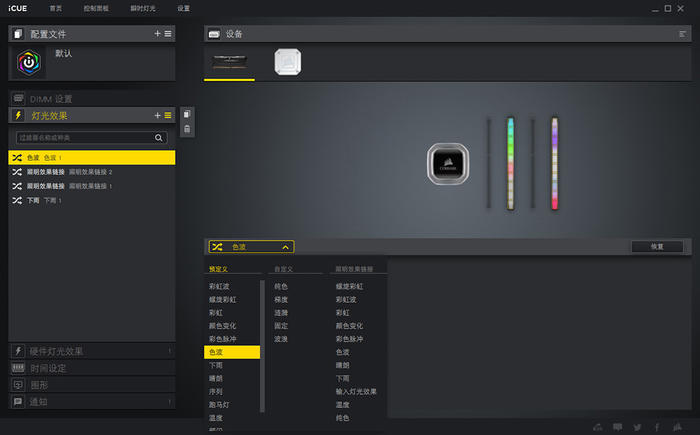Viewport: 700px width, 435px height.
Task: Expand the 硬件灯光效果 section
Action: 92,351
